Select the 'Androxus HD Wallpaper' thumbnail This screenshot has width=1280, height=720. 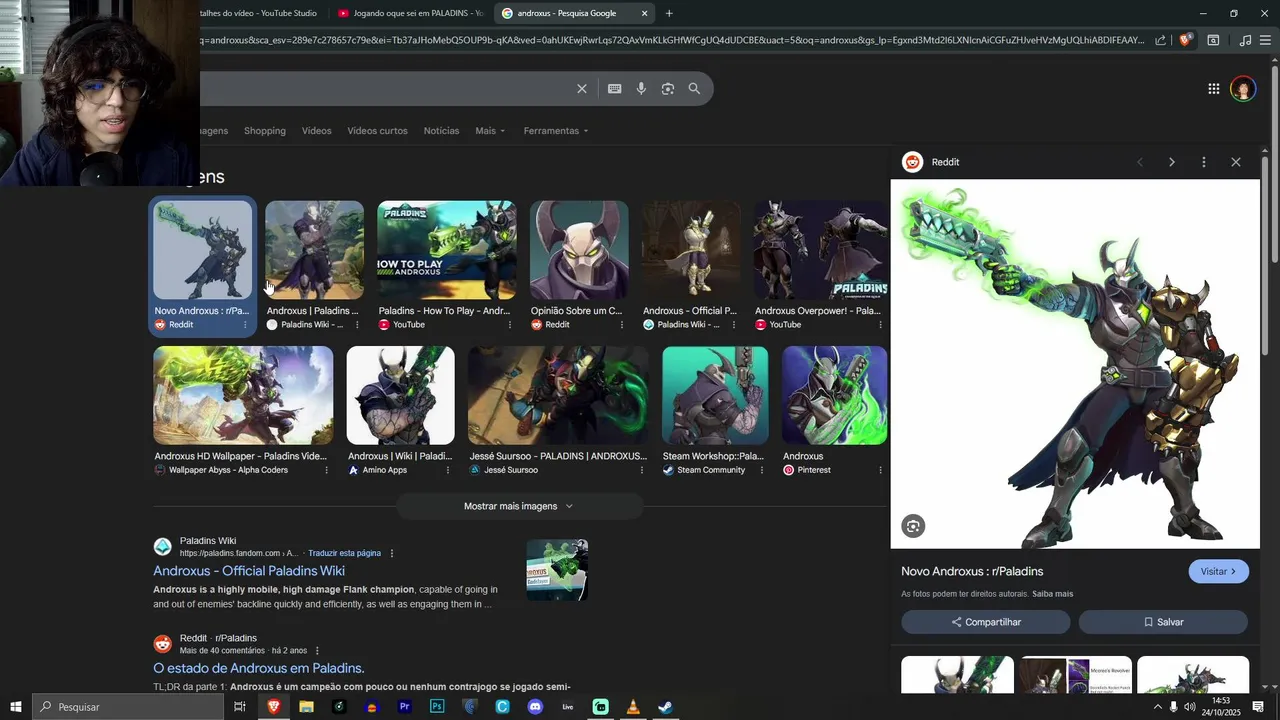(243, 395)
